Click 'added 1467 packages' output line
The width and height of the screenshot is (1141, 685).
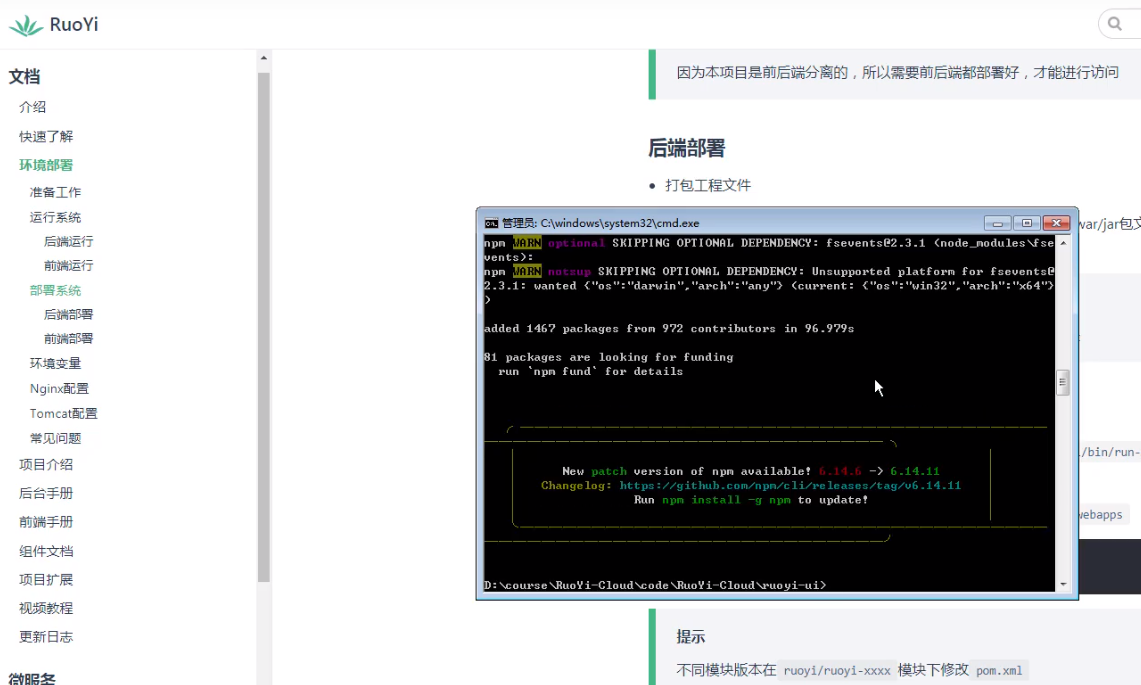[669, 329]
